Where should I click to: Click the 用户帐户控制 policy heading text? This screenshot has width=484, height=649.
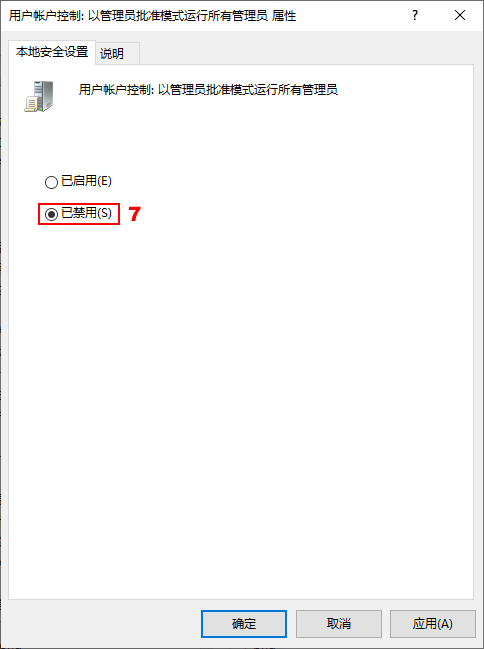[x=208, y=89]
